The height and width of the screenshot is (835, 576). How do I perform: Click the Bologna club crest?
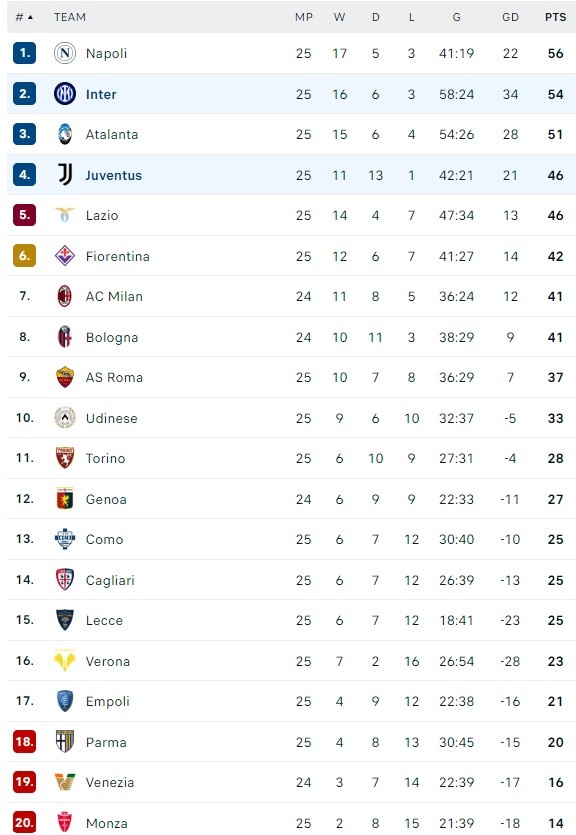[66, 337]
